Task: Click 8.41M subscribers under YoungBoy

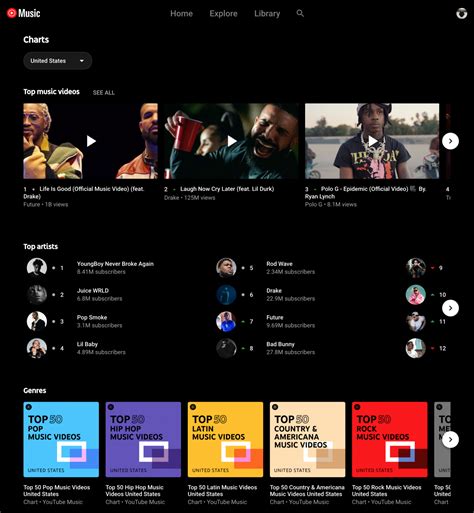Action: pos(101,272)
